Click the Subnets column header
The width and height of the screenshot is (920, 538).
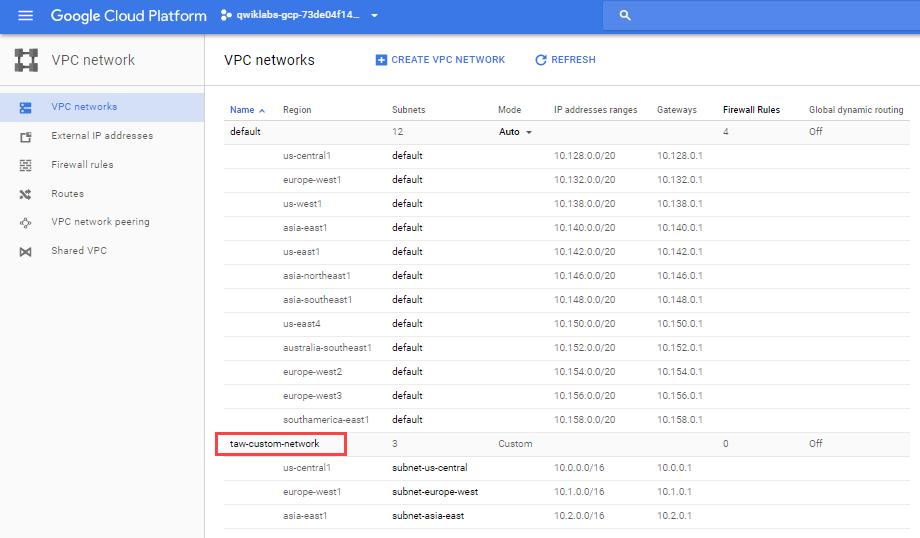(x=408, y=110)
